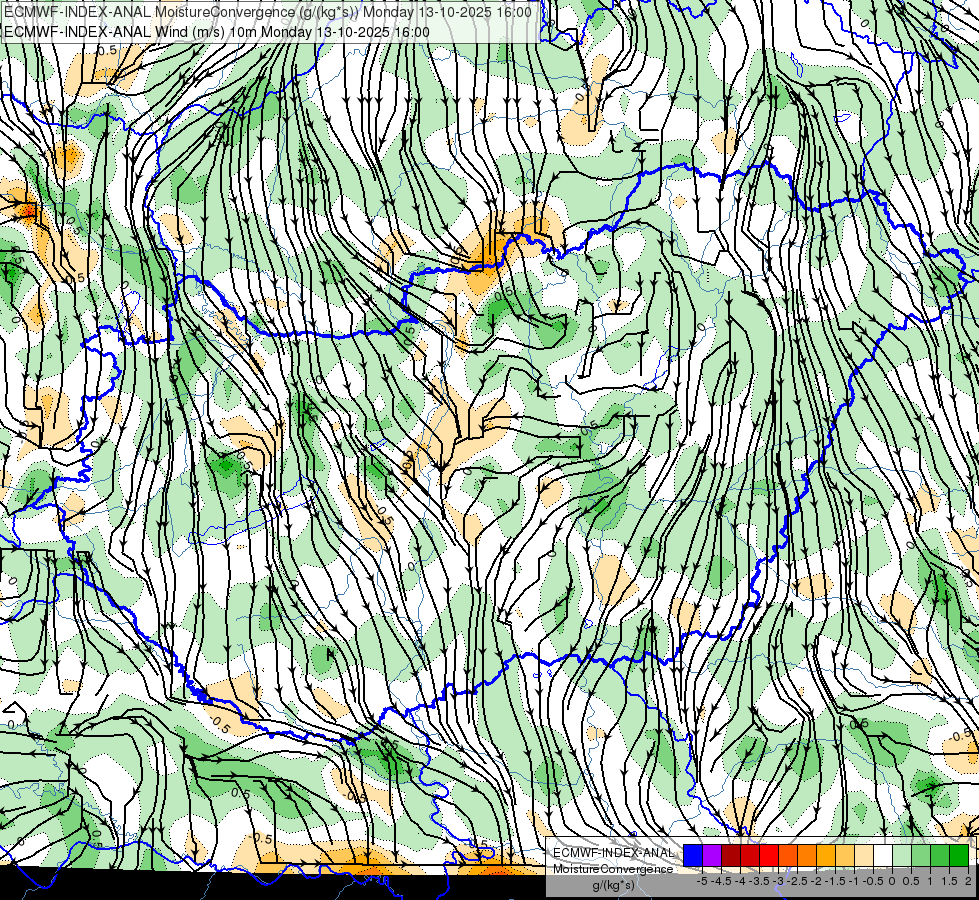Click the g/(kg*s) unit label in legend

614,885
